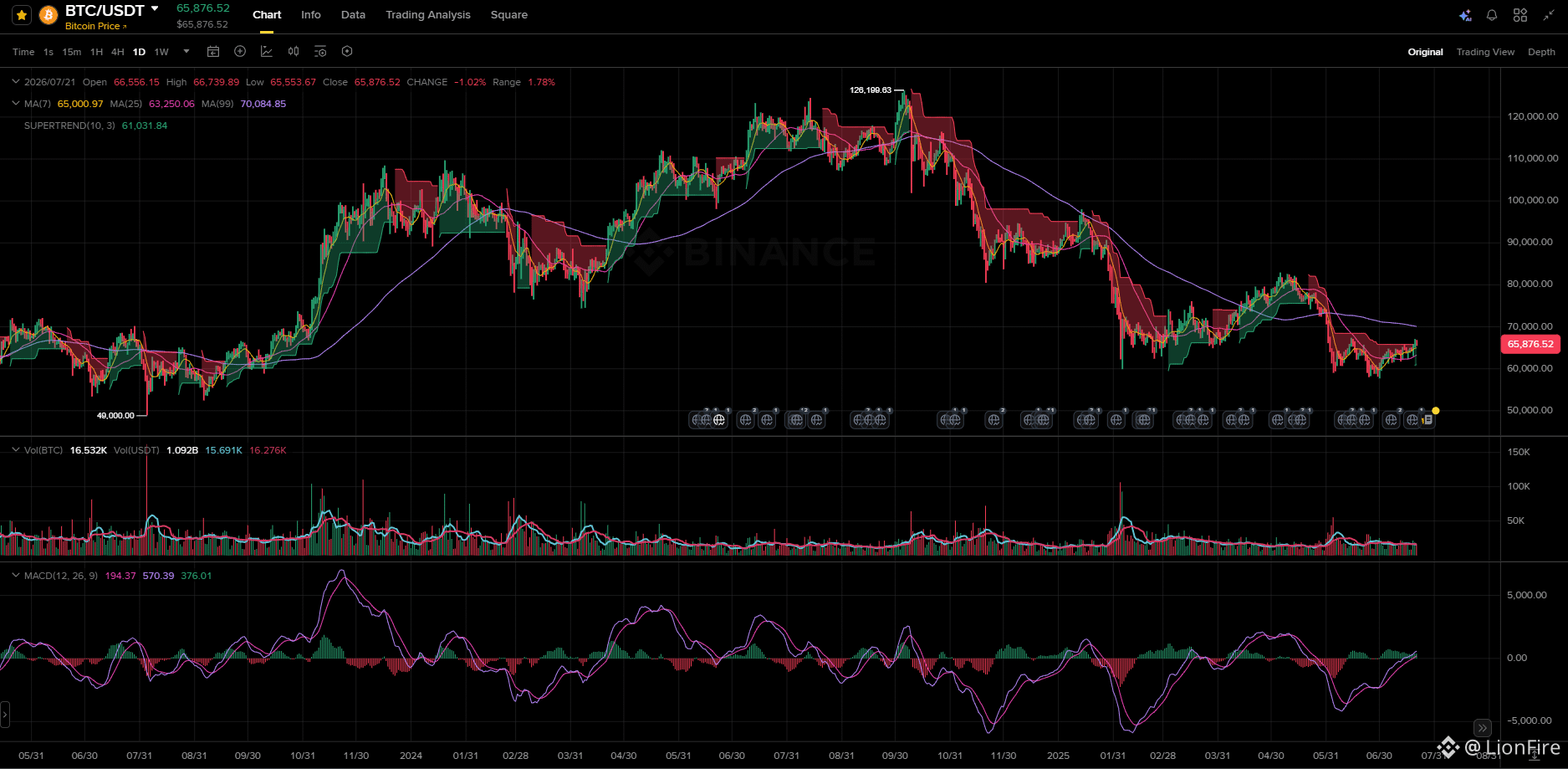Select the 15m interval
1568x769 pixels.
coord(72,52)
